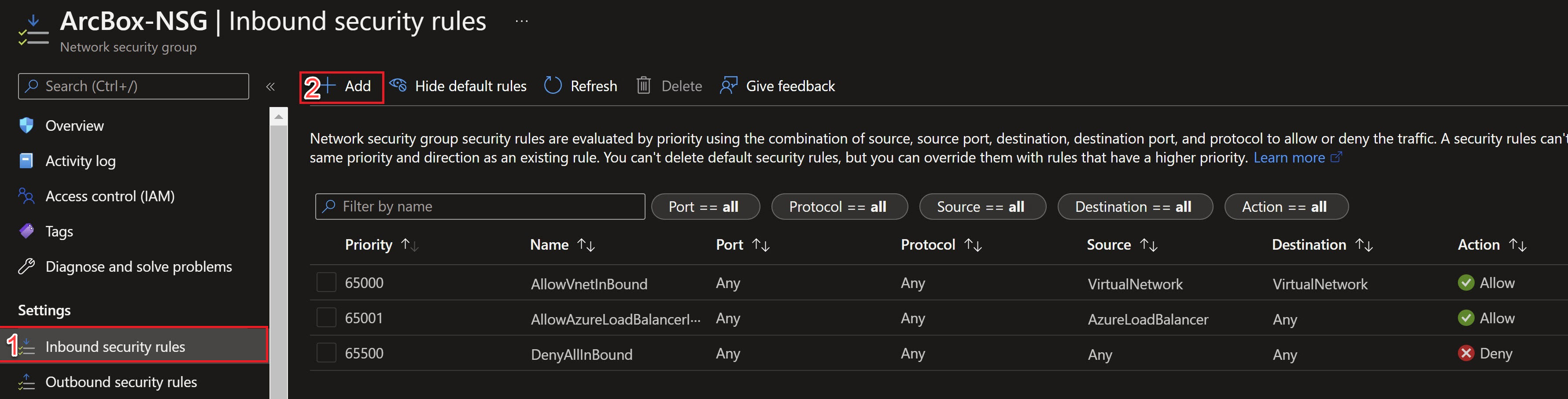This screenshot has width=1568, height=399.
Task: Open Access control (IAM)
Action: (x=97, y=196)
